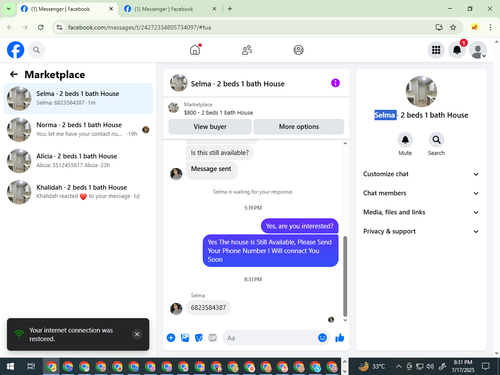Open the notifications bell
500x375 pixels.
[457, 50]
